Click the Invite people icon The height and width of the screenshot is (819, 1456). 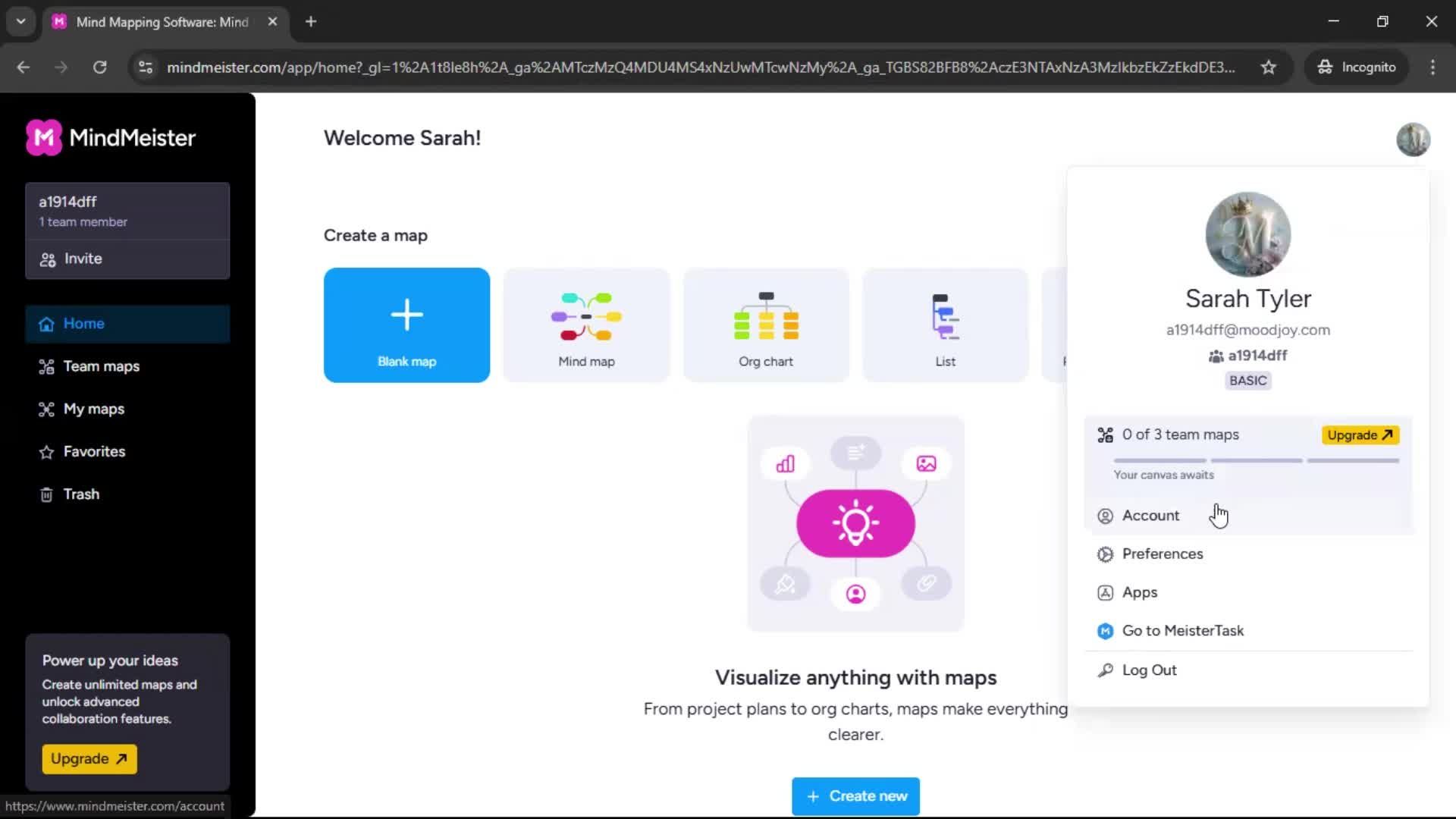click(48, 259)
